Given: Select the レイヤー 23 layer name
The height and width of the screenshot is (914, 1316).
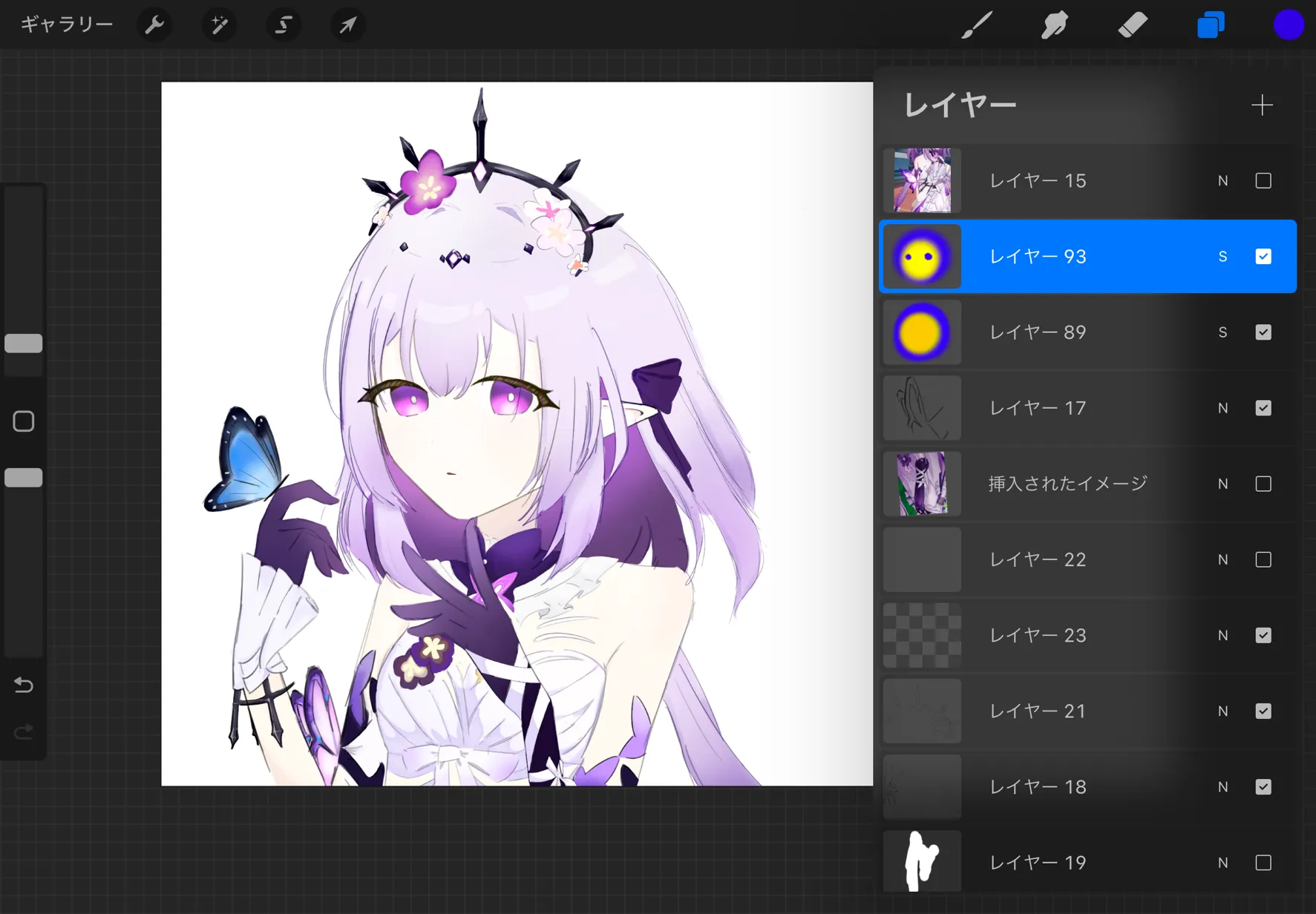Looking at the screenshot, I should (1038, 635).
